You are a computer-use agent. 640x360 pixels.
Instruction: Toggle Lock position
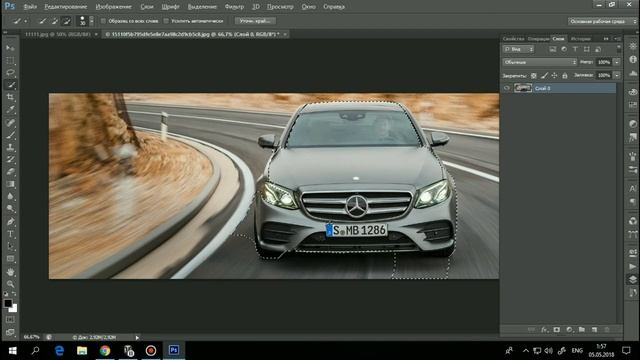554,76
